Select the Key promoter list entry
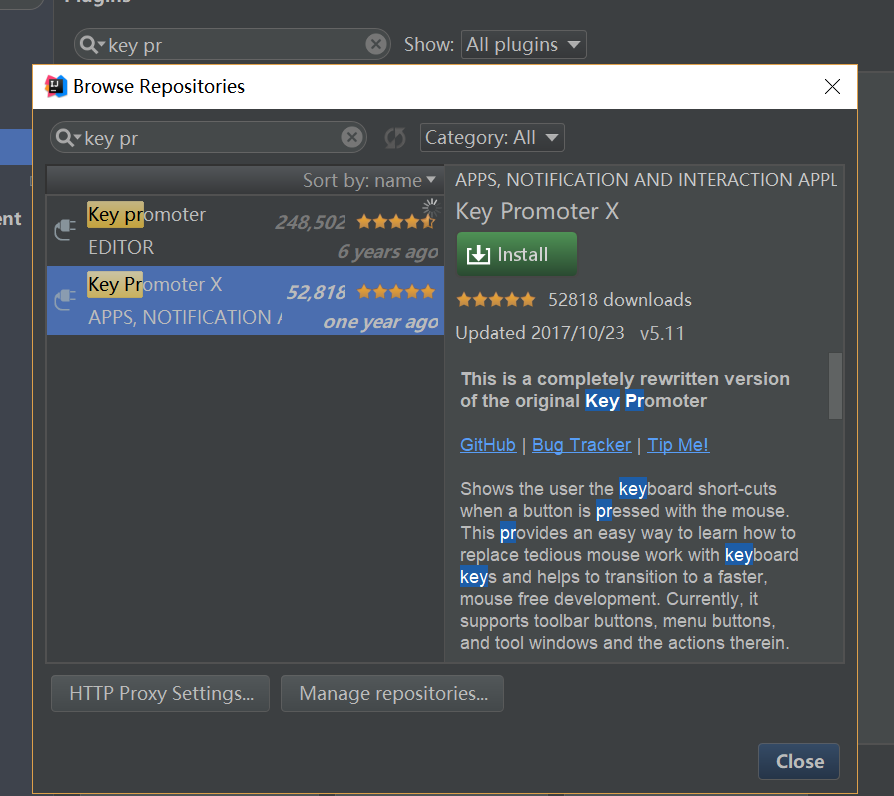The width and height of the screenshot is (894, 796). [245, 230]
